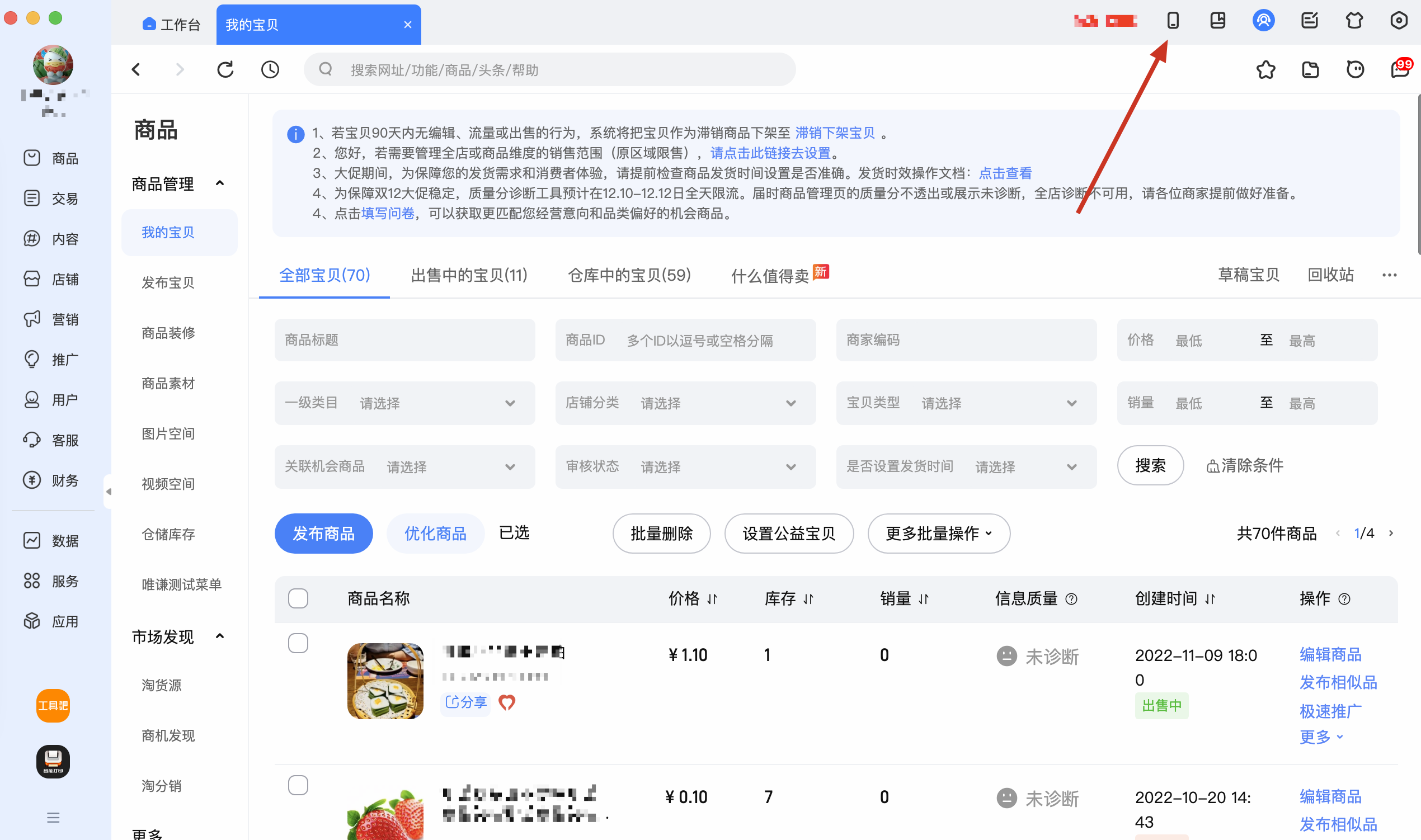Open browsing history clock icon
The height and width of the screenshot is (840, 1421).
270,69
